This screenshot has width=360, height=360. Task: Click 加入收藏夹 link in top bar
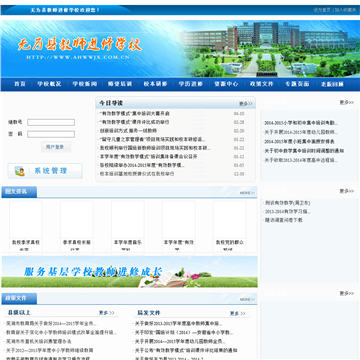345,10
